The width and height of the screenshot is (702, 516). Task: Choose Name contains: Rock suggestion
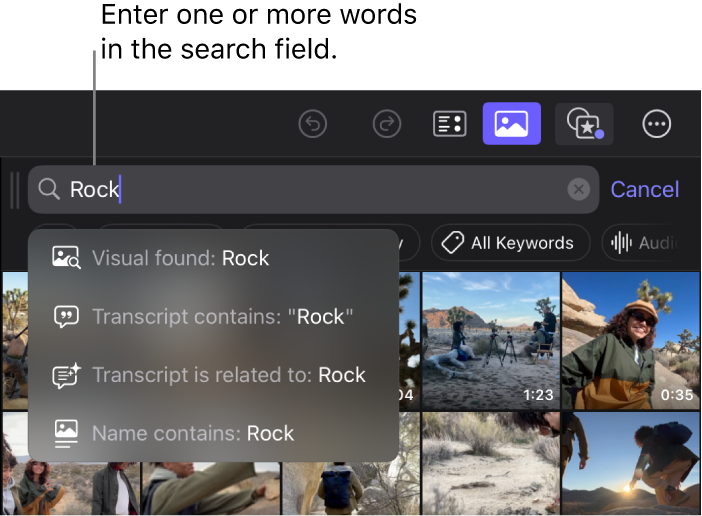(x=213, y=433)
